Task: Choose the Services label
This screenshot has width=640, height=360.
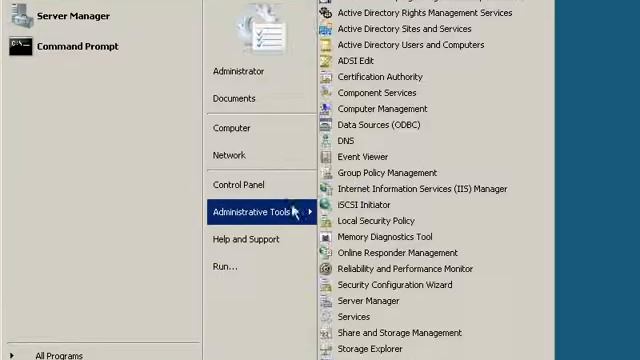Action: coord(353,317)
